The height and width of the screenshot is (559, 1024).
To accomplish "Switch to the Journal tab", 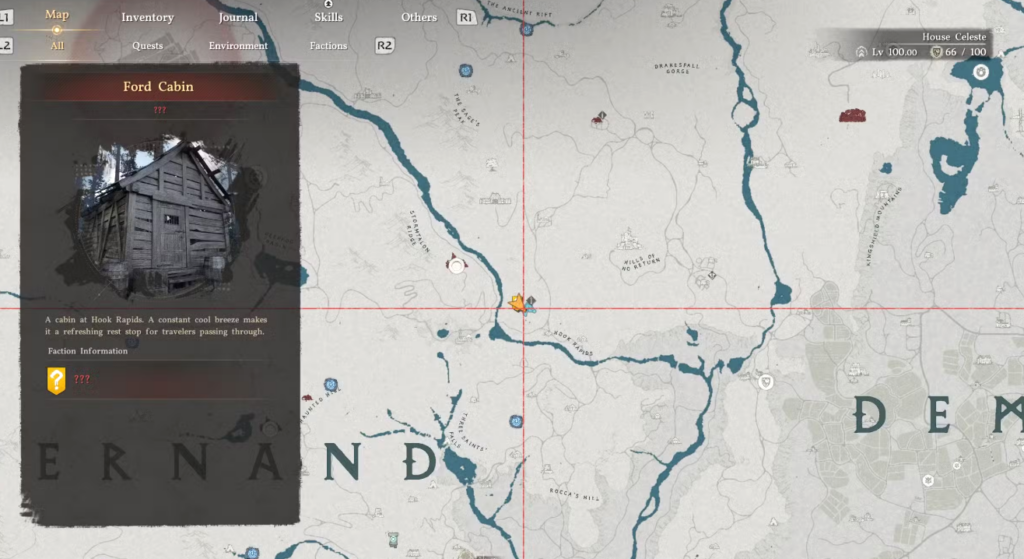I will [x=238, y=17].
